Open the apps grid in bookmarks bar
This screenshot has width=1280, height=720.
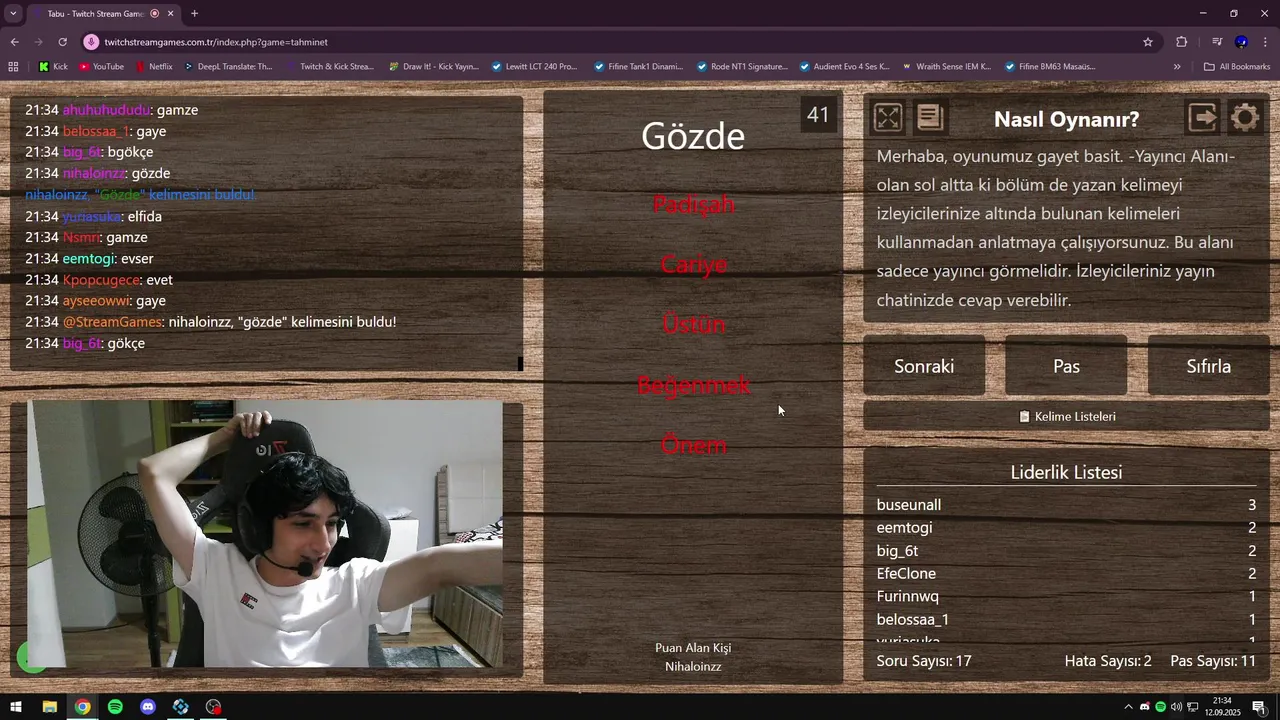pyautogui.click(x=13, y=67)
